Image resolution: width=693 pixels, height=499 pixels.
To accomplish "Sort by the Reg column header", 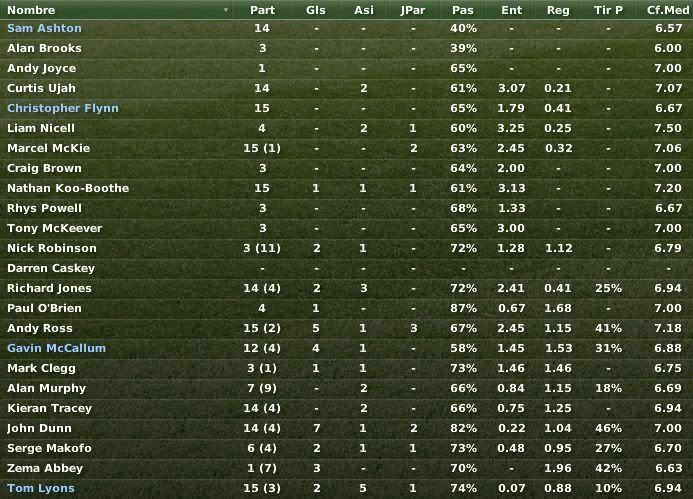I will tap(558, 10).
